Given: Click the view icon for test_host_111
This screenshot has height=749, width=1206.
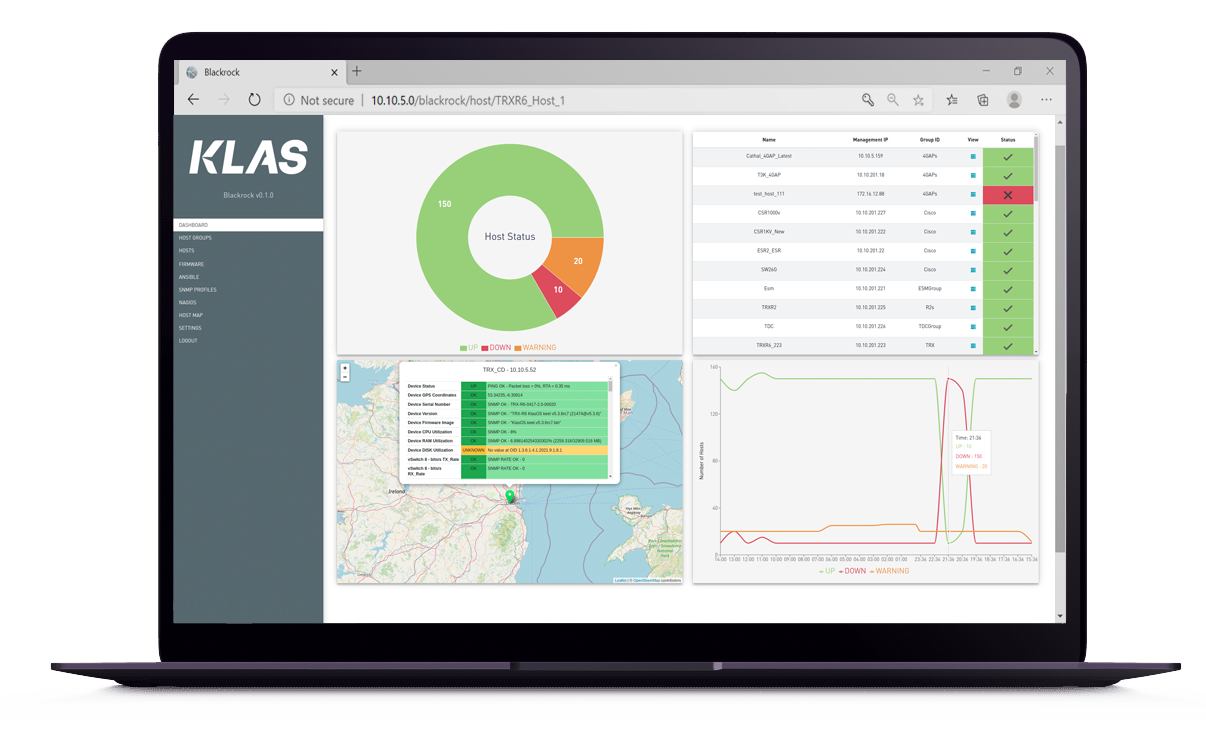Looking at the screenshot, I should pos(972,194).
